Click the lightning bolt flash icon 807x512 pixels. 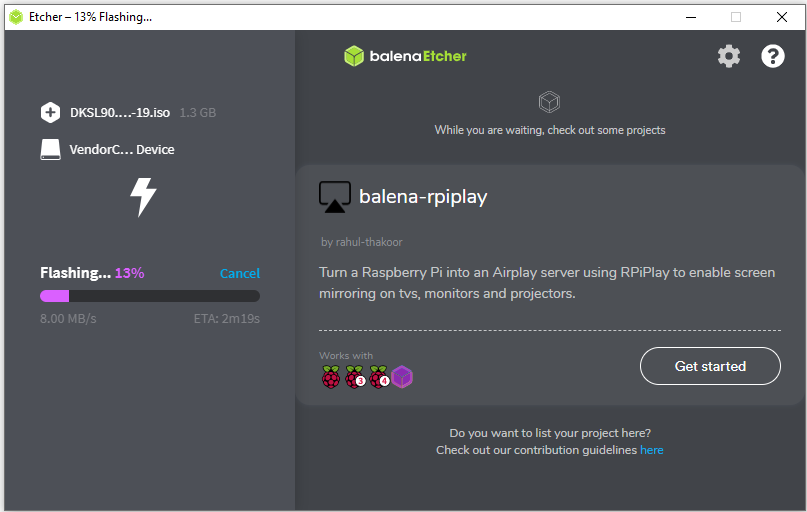(144, 197)
